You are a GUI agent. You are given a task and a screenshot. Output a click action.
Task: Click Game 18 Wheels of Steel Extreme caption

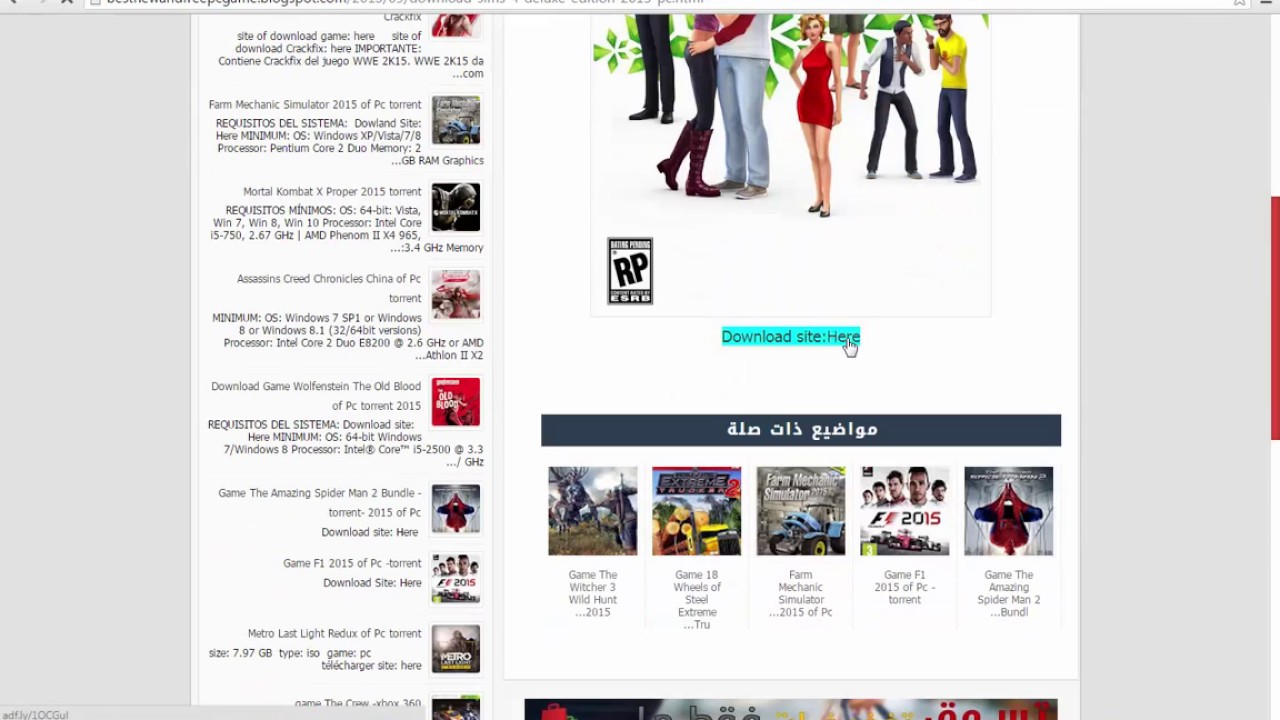coord(697,600)
